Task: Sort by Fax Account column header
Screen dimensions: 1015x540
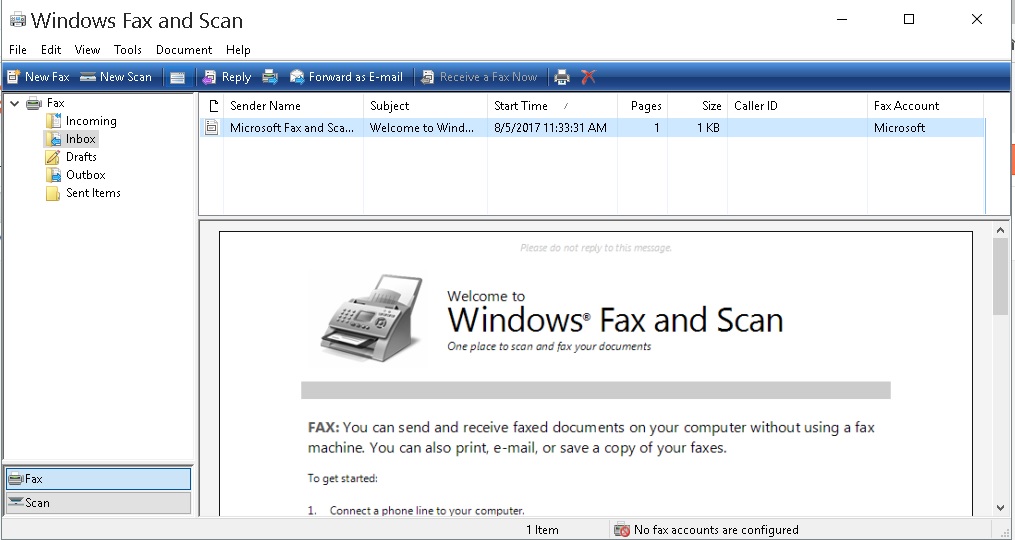Action: tap(925, 106)
